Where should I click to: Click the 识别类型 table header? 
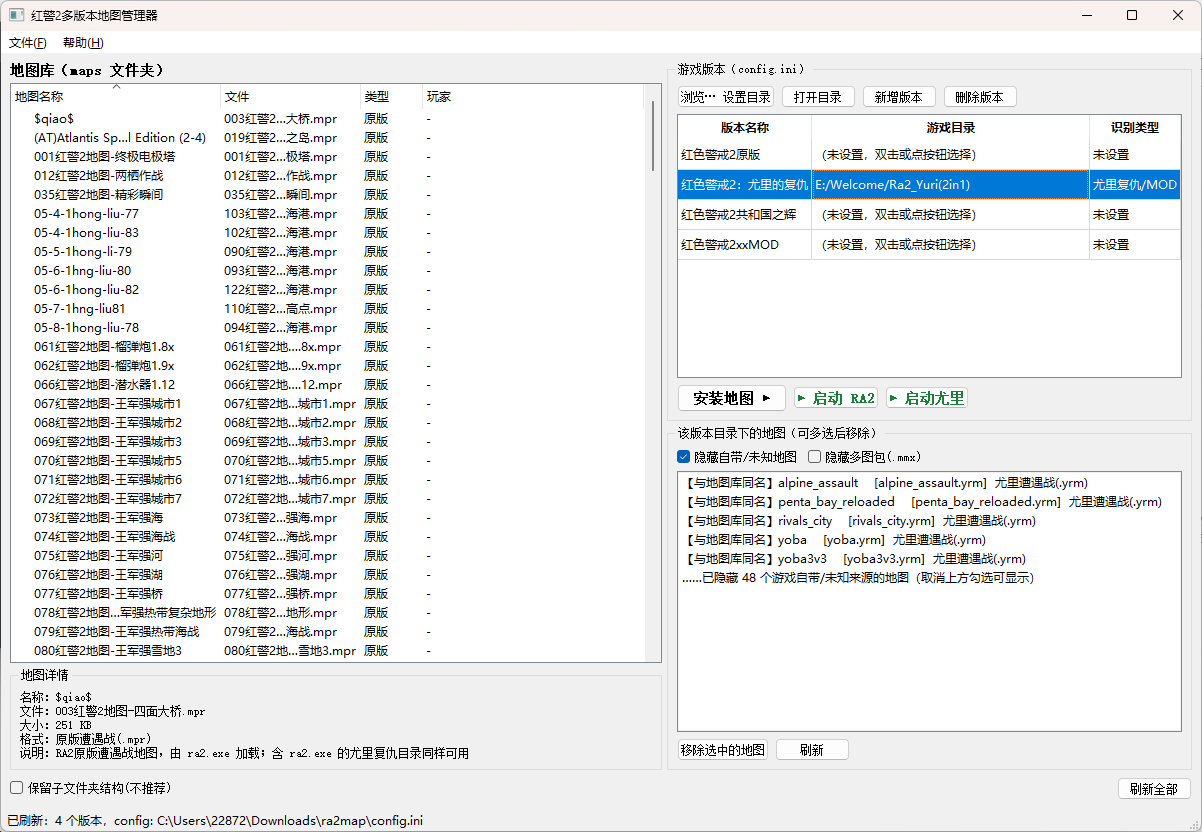(1135, 128)
